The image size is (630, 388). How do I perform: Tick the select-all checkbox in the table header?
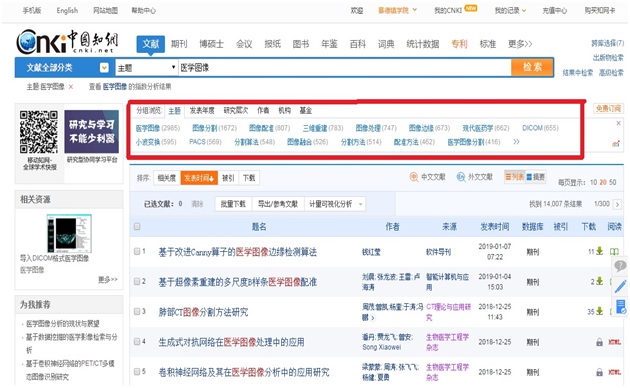point(137,227)
